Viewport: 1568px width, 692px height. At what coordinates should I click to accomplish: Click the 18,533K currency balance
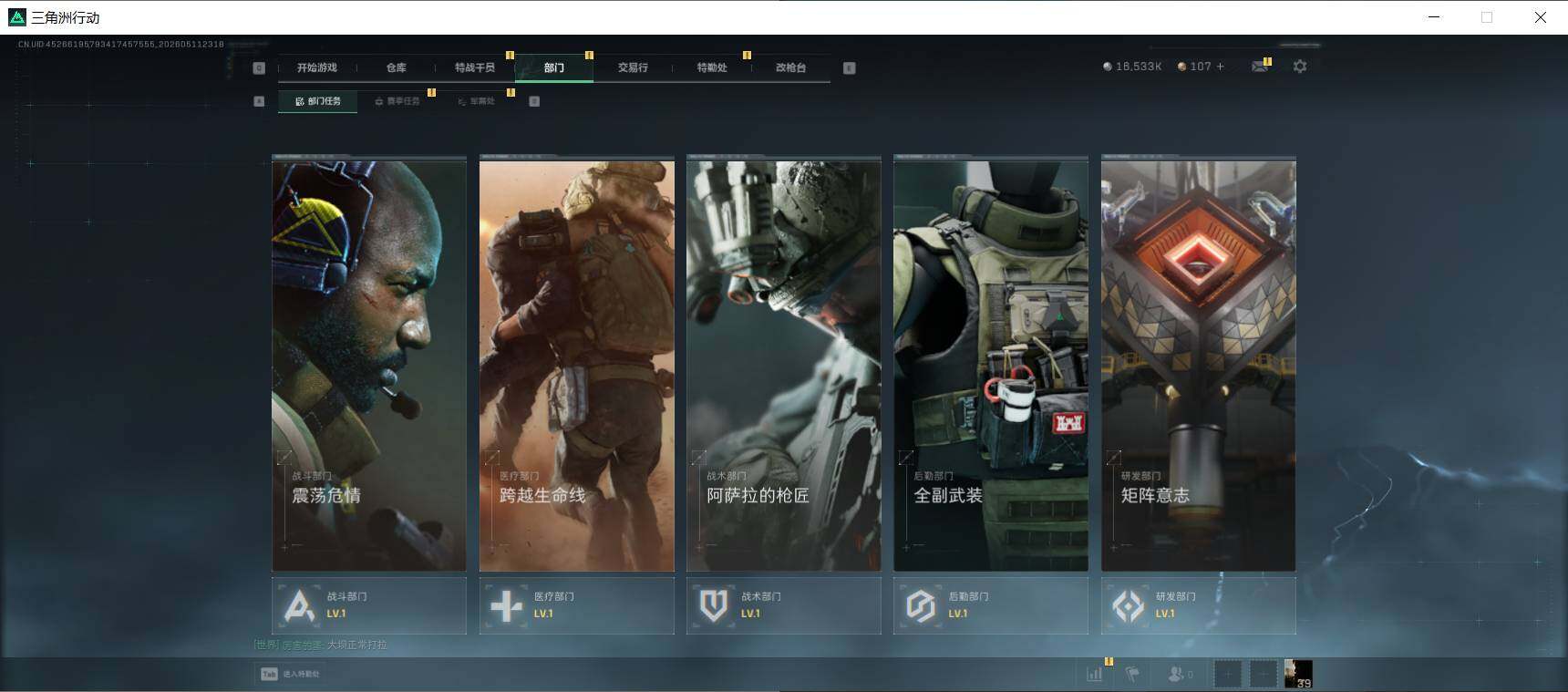click(1132, 67)
